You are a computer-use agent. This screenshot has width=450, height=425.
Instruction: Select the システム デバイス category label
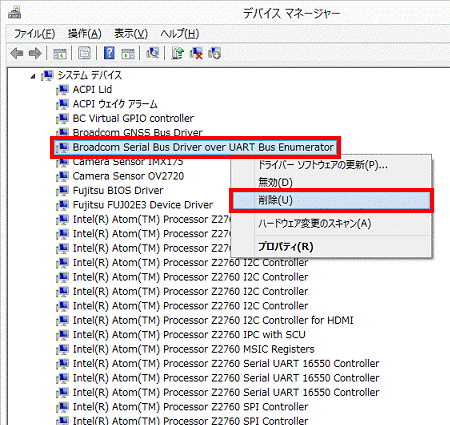(90, 75)
